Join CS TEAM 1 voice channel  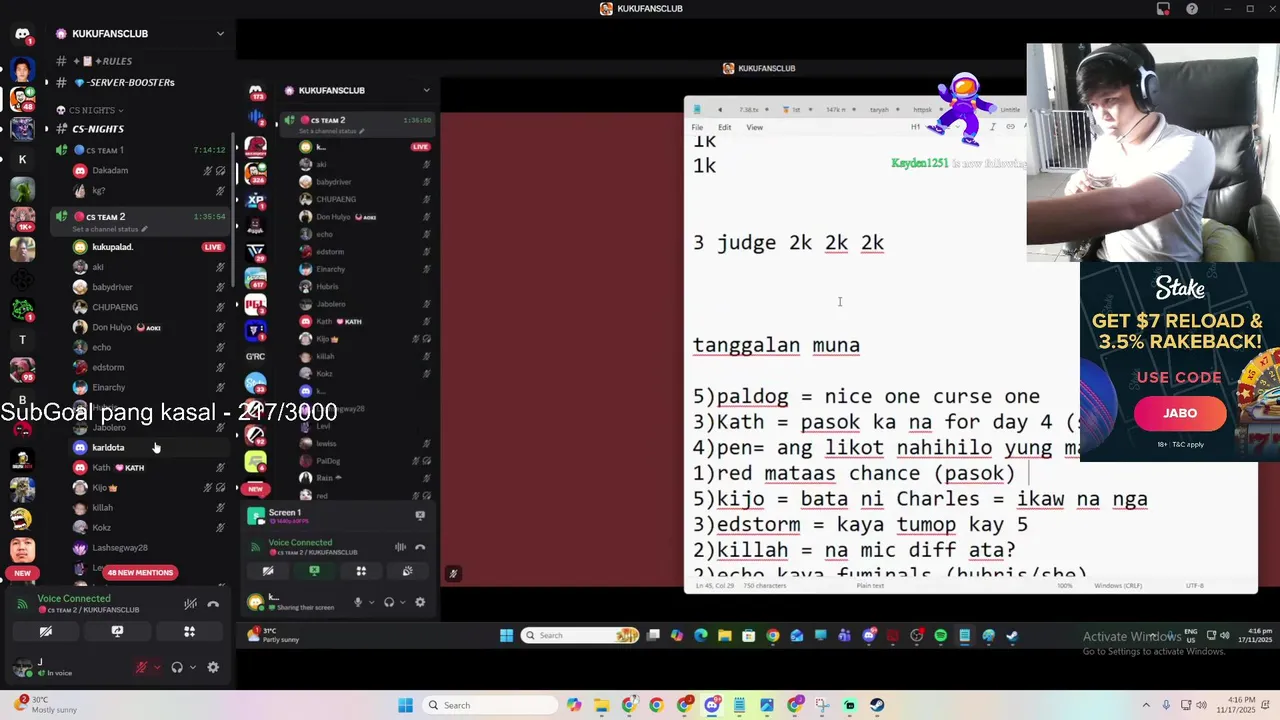click(x=140, y=150)
